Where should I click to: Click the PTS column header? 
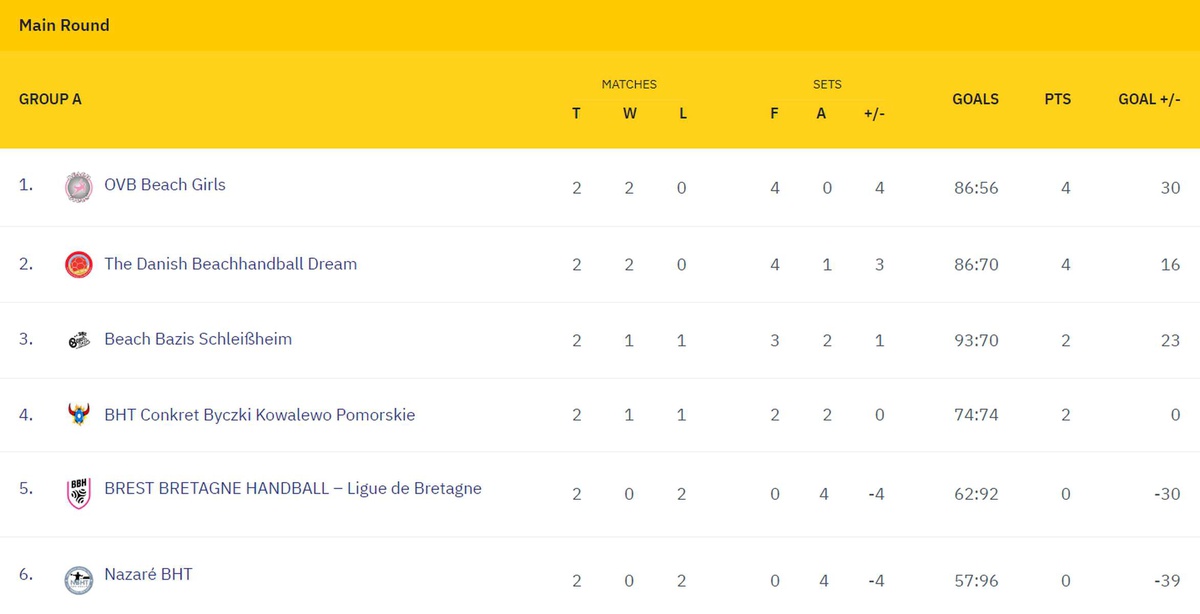(x=1057, y=99)
